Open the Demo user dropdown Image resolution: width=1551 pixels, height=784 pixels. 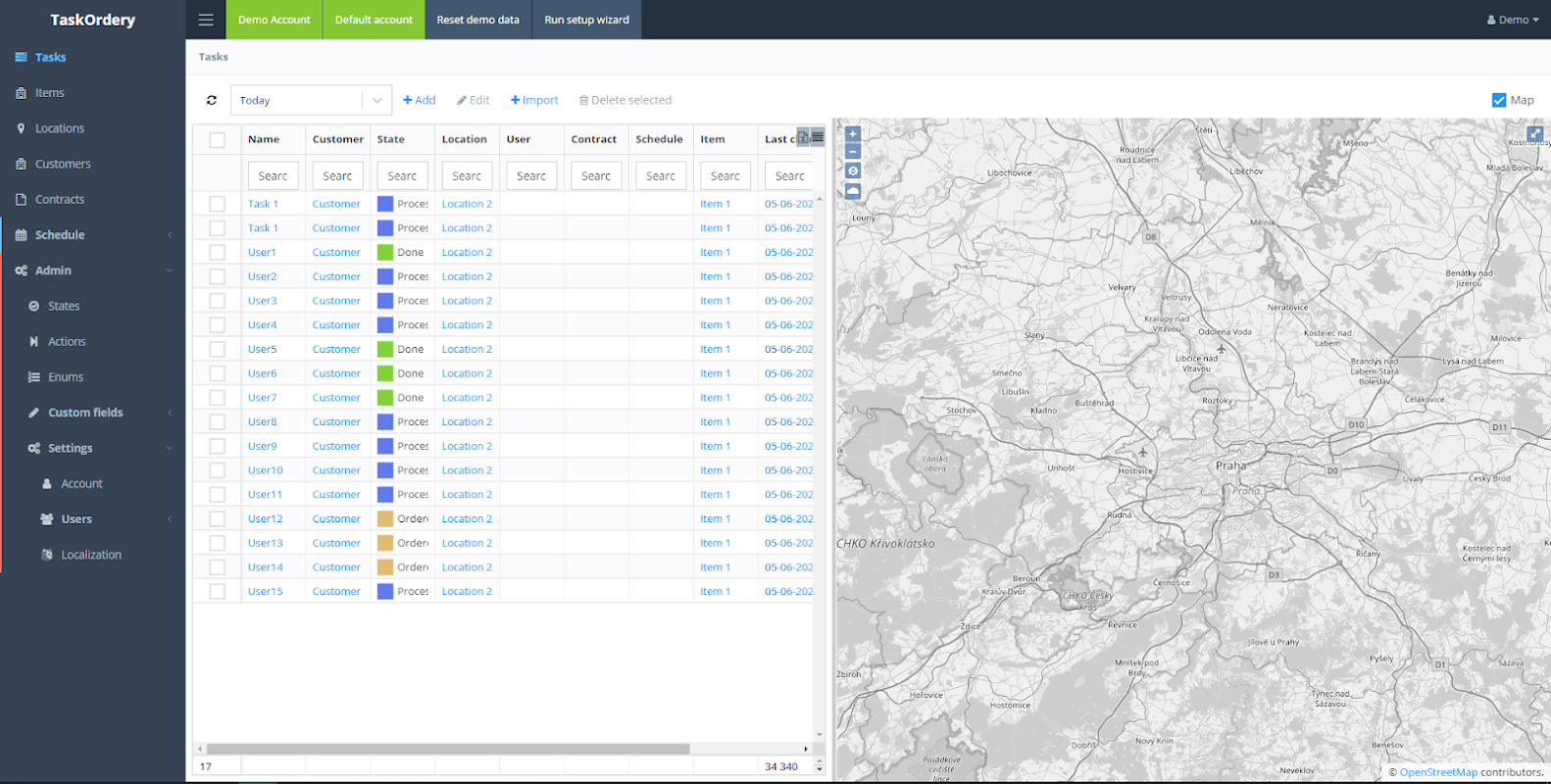click(1513, 20)
